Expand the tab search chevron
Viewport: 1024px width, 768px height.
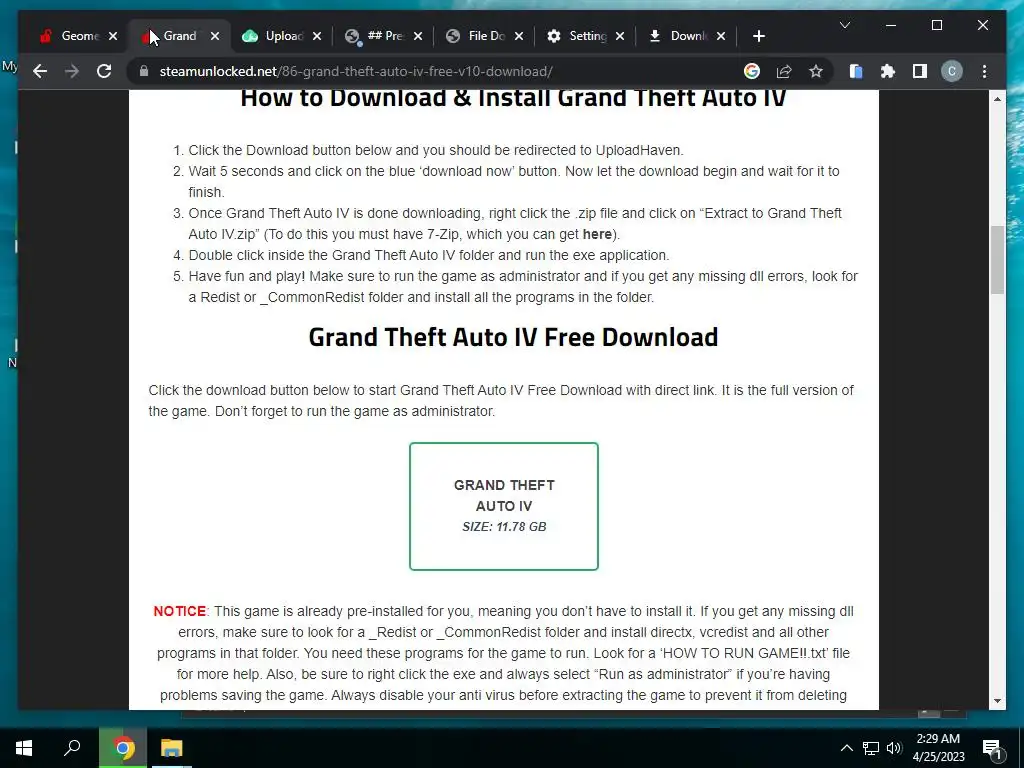(x=844, y=25)
